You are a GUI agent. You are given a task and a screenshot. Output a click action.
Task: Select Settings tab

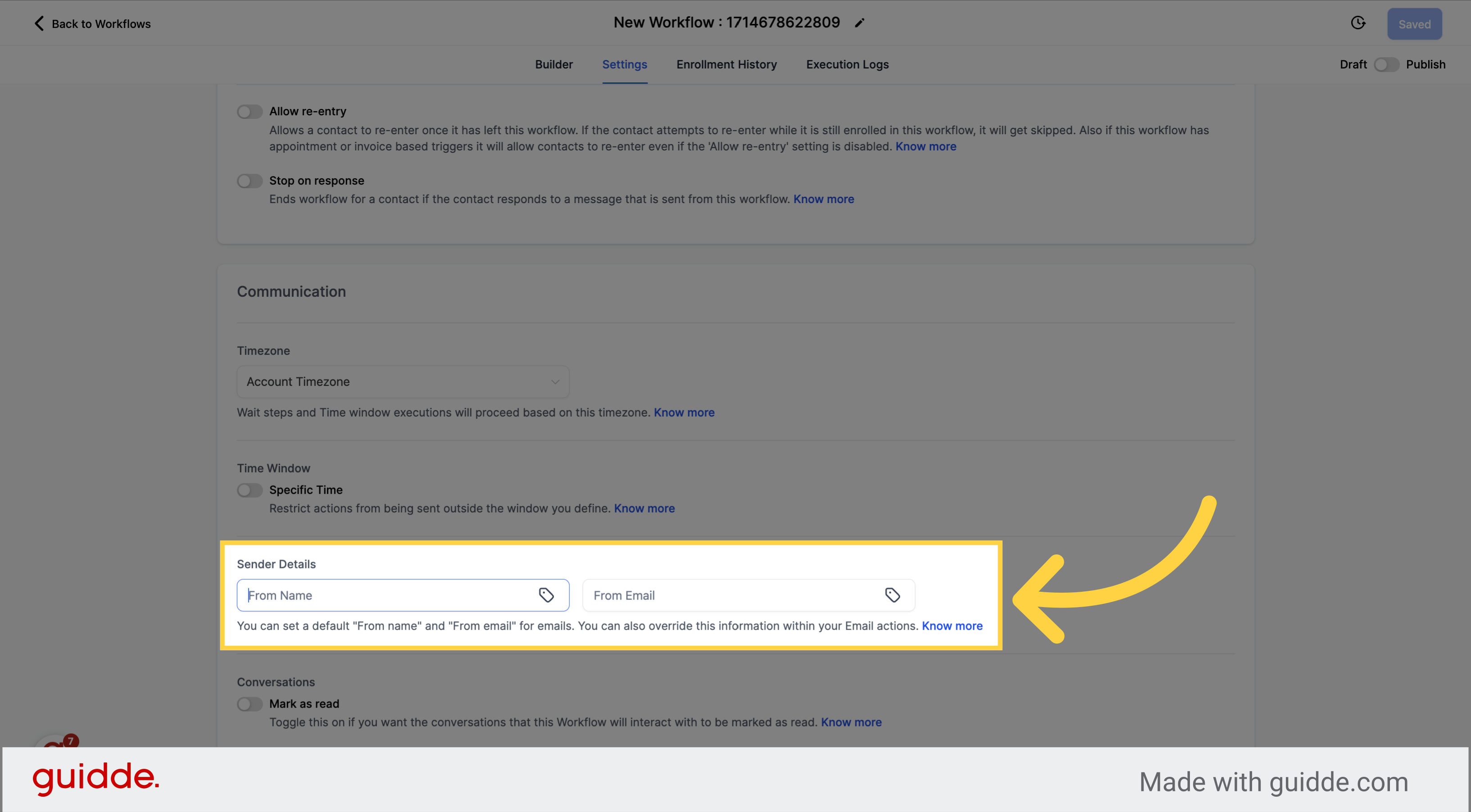point(624,64)
